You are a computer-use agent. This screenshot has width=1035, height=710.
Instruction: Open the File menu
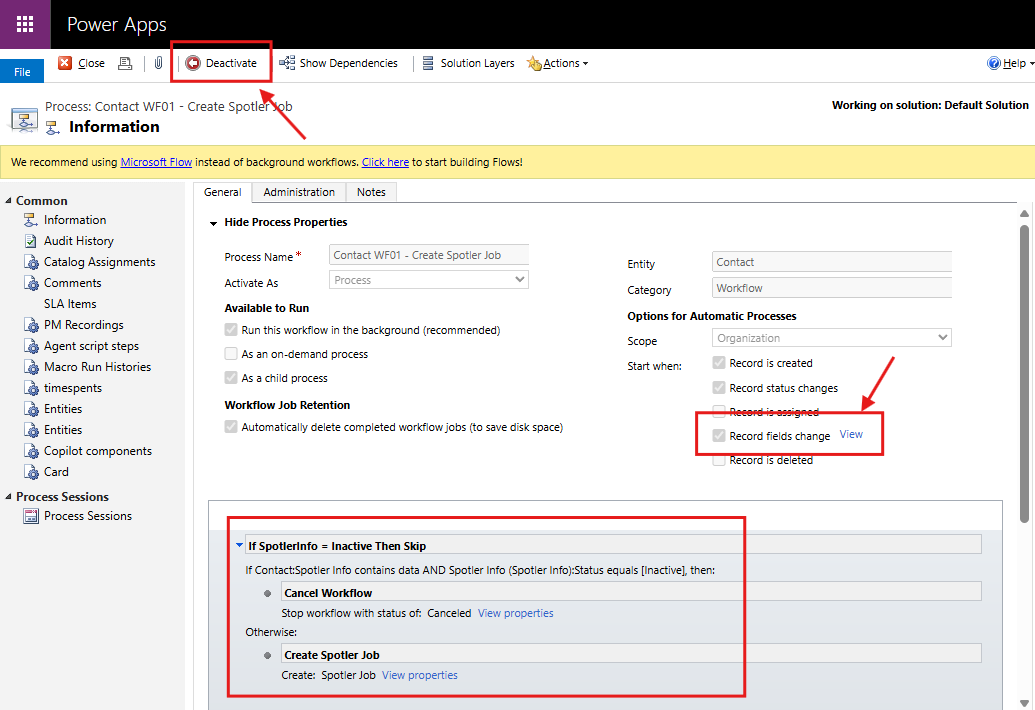pyautogui.click(x=22, y=72)
